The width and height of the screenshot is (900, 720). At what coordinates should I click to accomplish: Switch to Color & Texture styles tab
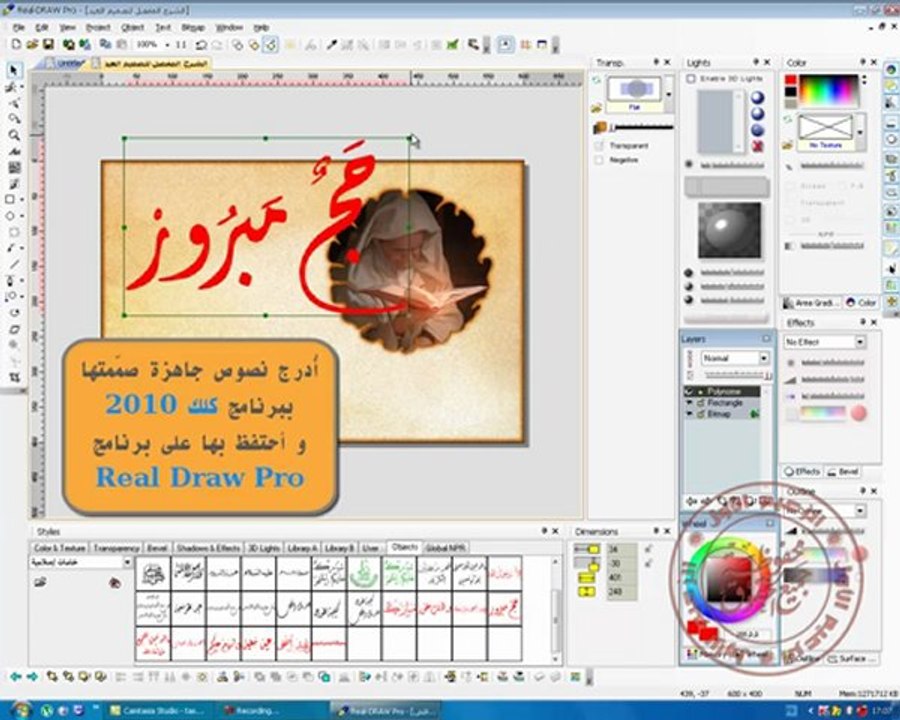[59, 548]
